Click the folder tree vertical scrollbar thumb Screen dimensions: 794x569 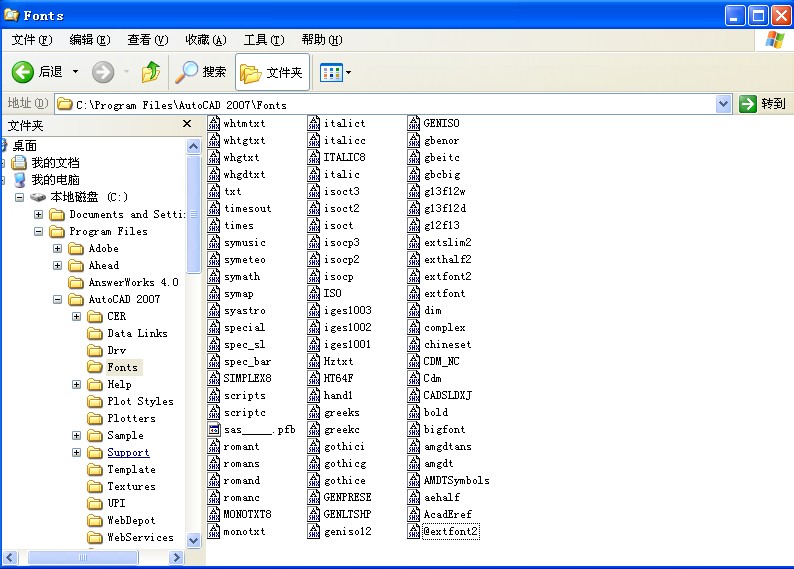(x=193, y=214)
